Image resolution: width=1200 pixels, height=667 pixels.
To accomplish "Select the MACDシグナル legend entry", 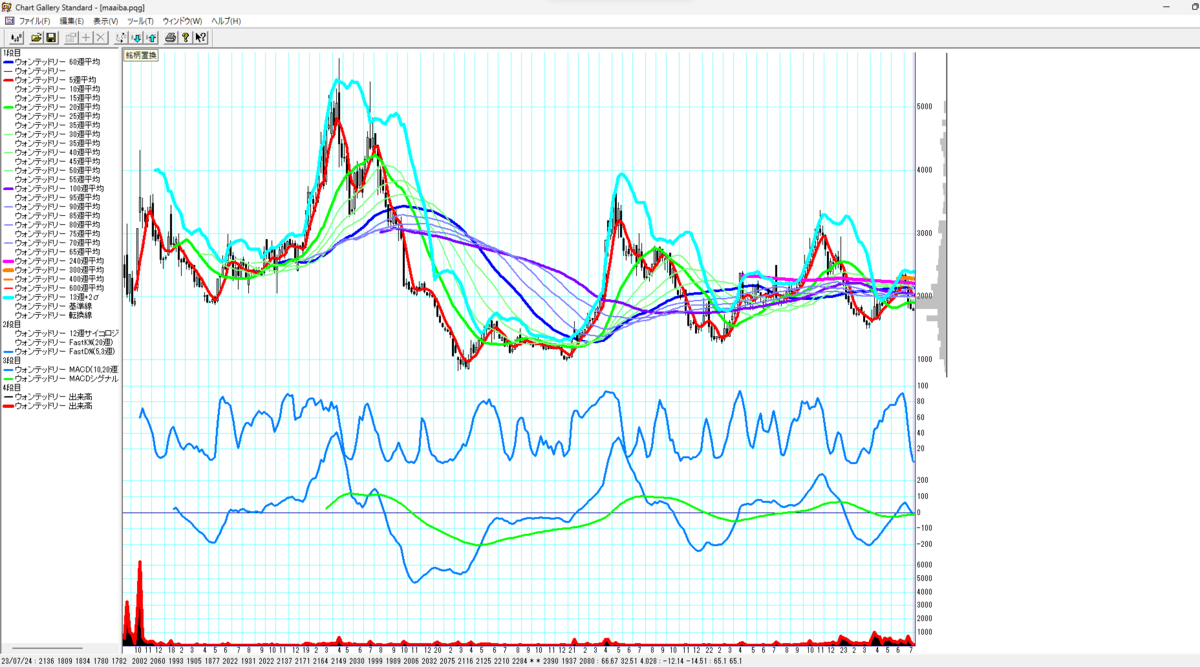I will (x=59, y=379).
